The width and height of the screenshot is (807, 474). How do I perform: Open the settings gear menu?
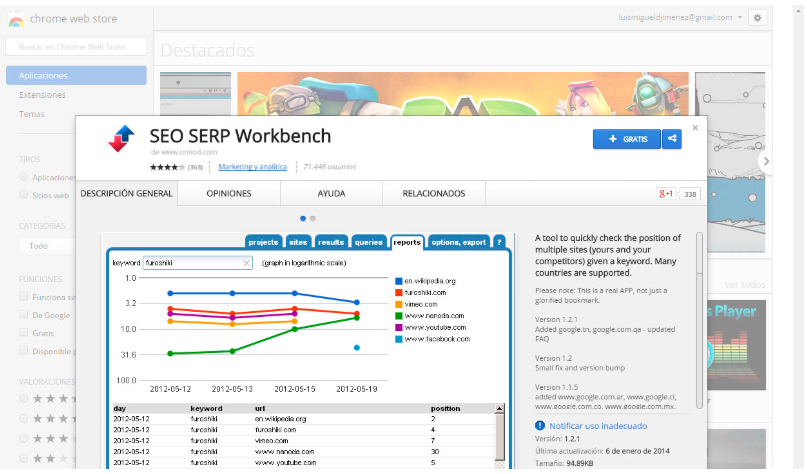757,17
